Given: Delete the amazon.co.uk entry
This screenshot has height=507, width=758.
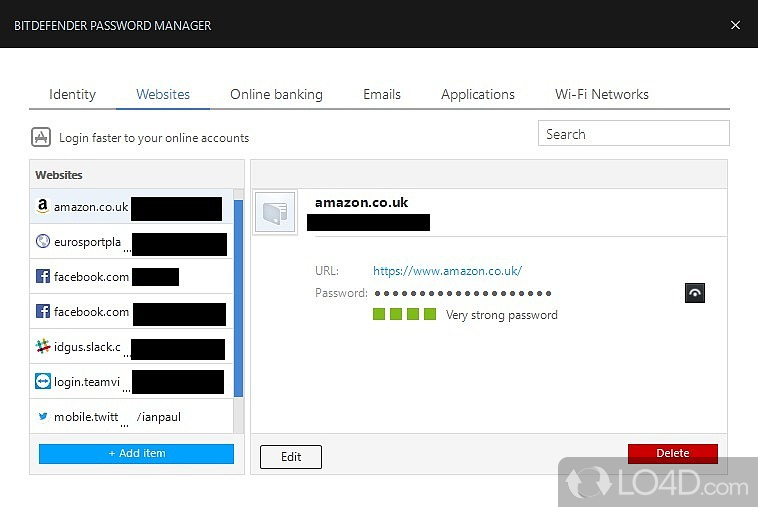Looking at the screenshot, I should (673, 453).
